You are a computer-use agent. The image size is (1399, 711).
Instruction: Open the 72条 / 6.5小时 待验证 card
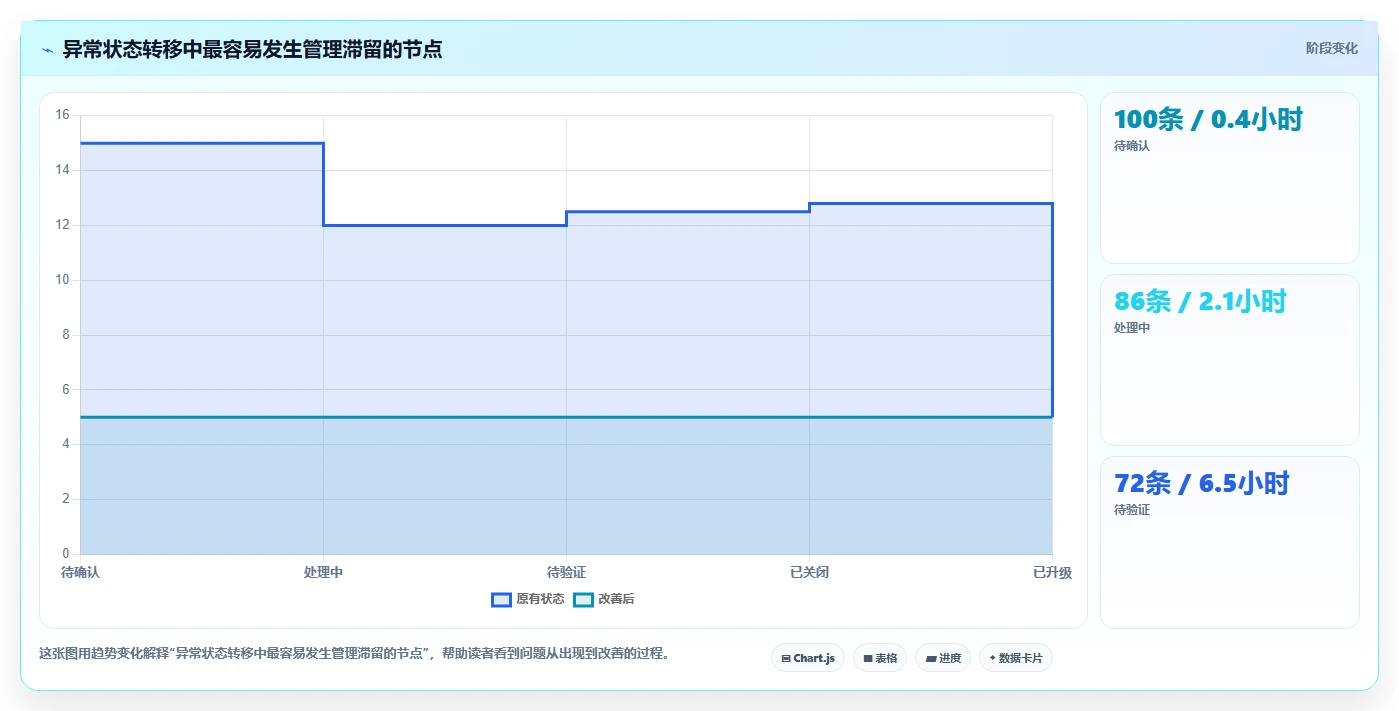pos(1229,542)
